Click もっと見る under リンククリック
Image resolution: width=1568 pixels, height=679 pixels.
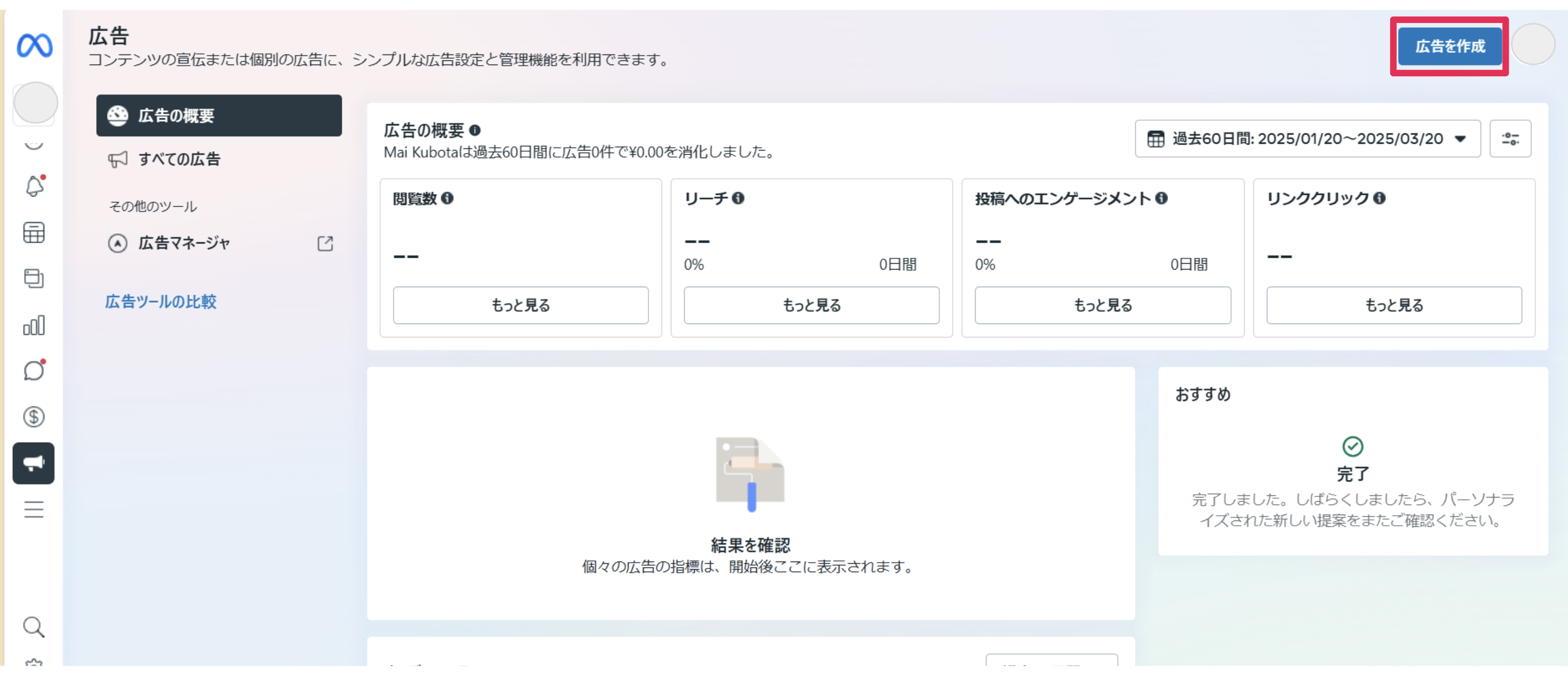pyautogui.click(x=1394, y=305)
